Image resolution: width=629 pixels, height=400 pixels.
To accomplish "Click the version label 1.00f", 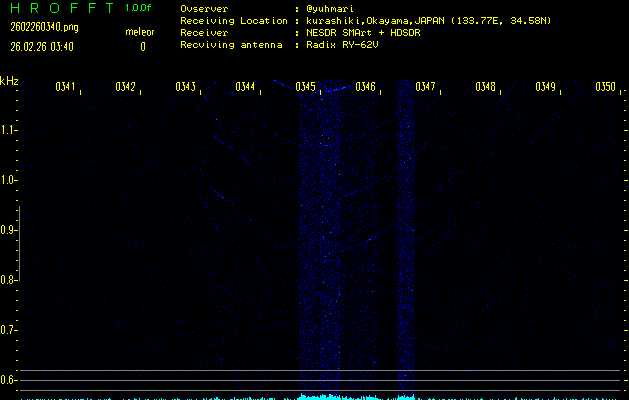I will (138, 8).
